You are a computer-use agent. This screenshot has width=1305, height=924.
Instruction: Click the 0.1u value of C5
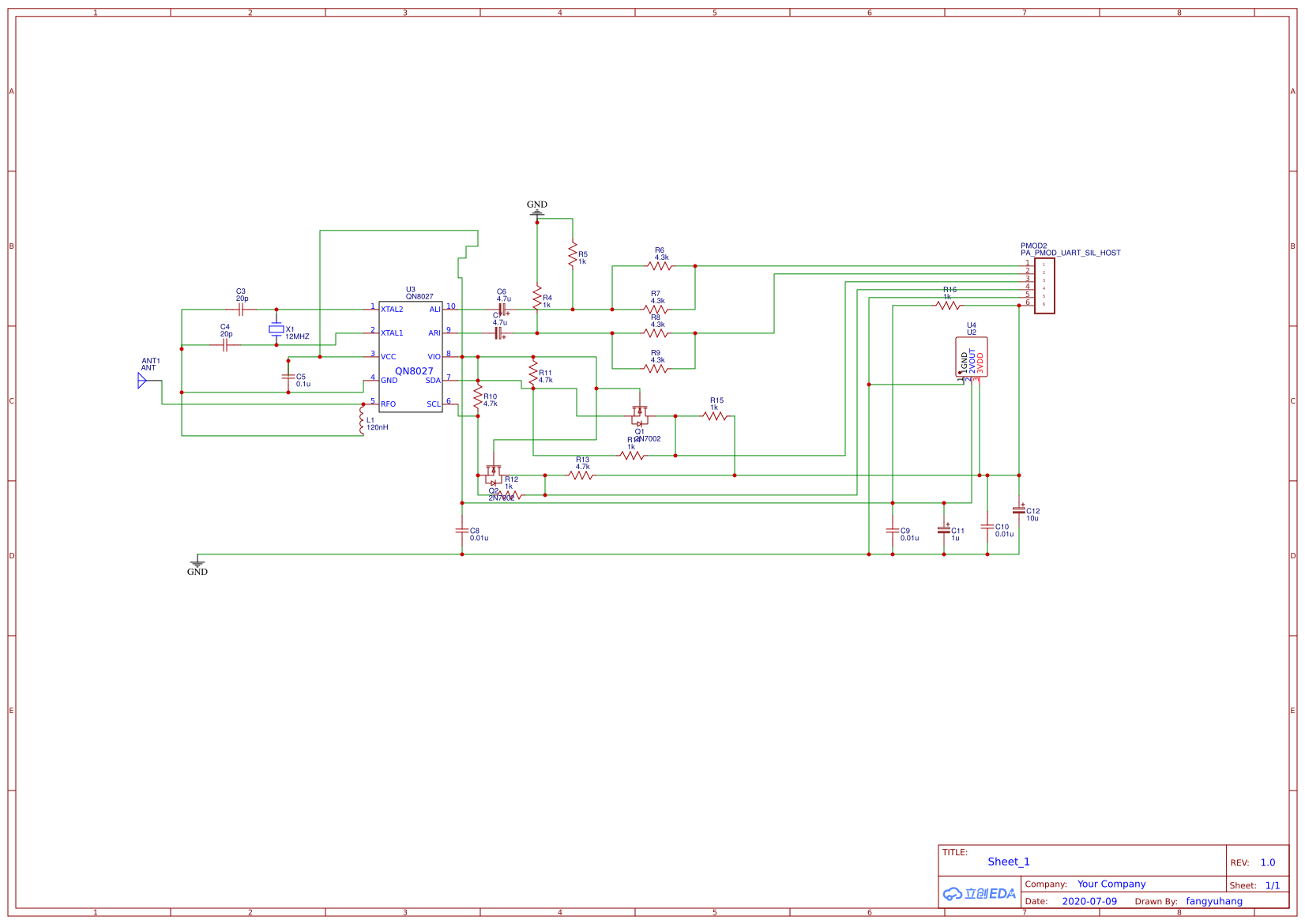coord(303,384)
